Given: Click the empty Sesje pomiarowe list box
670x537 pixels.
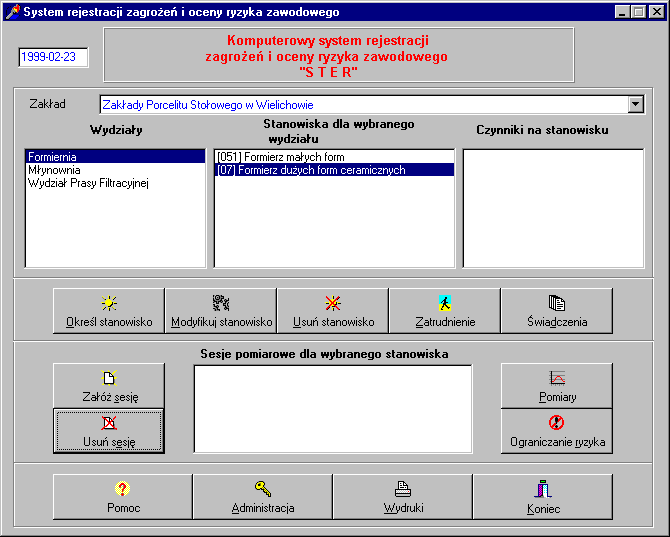Looking at the screenshot, I should (332, 408).
